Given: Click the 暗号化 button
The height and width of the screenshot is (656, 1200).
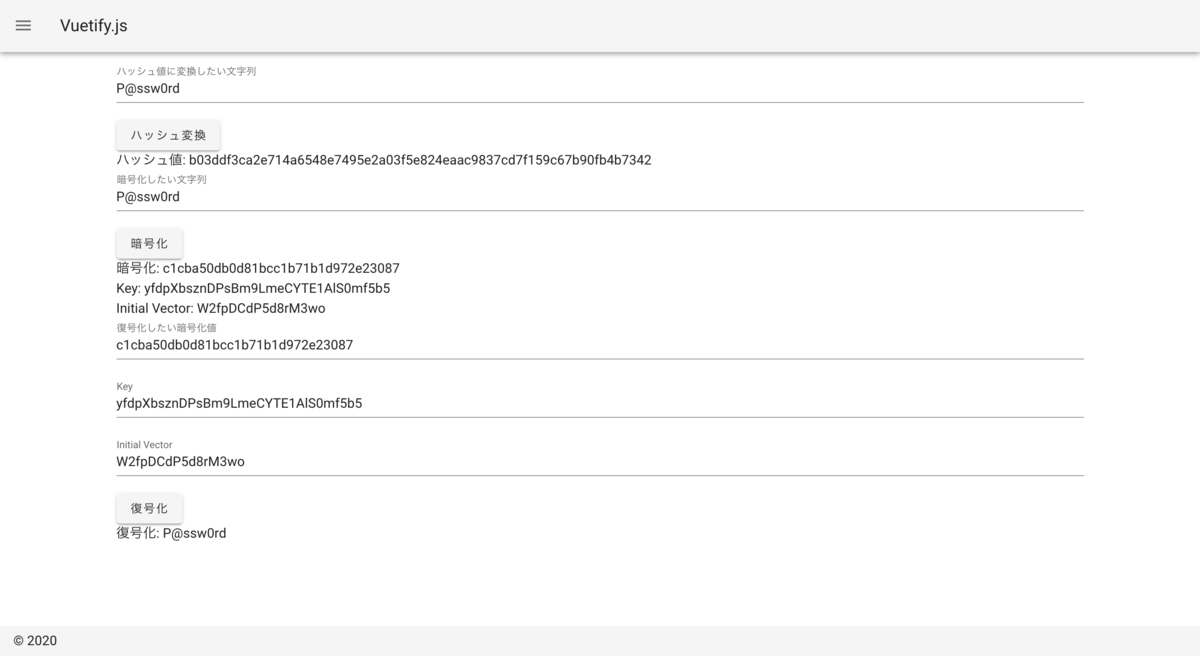Looking at the screenshot, I should 149,243.
